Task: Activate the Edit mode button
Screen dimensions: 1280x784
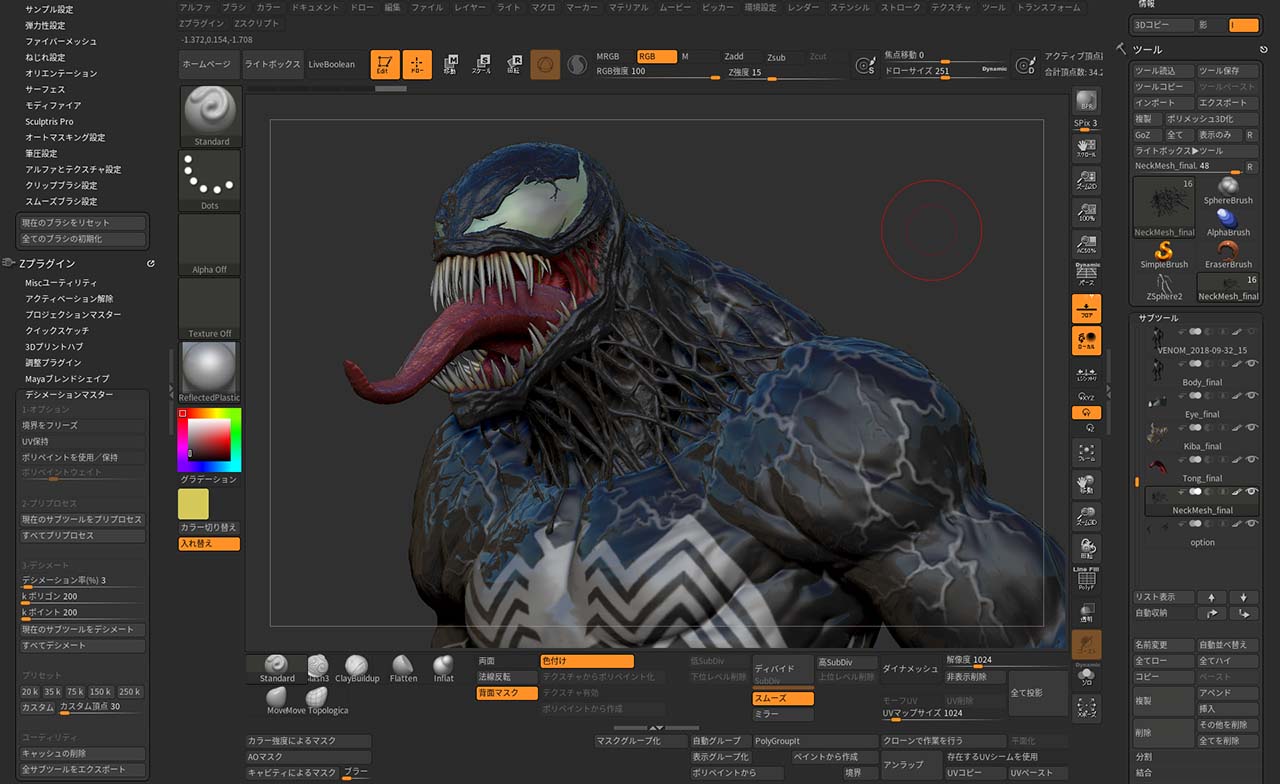Action: (x=385, y=65)
